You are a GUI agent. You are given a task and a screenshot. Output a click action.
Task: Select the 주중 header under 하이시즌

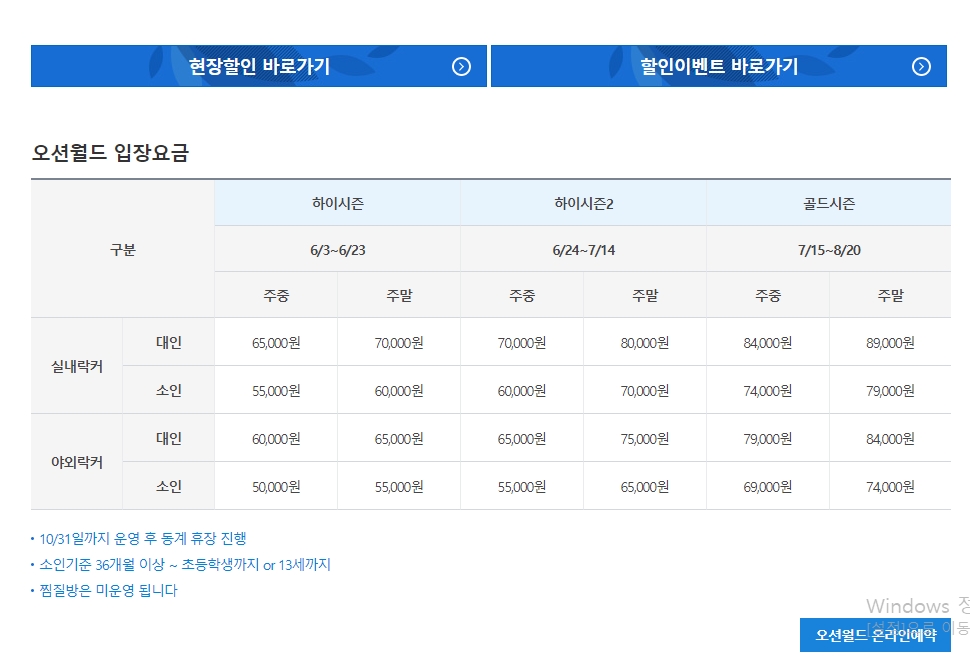pyautogui.click(x=276, y=296)
